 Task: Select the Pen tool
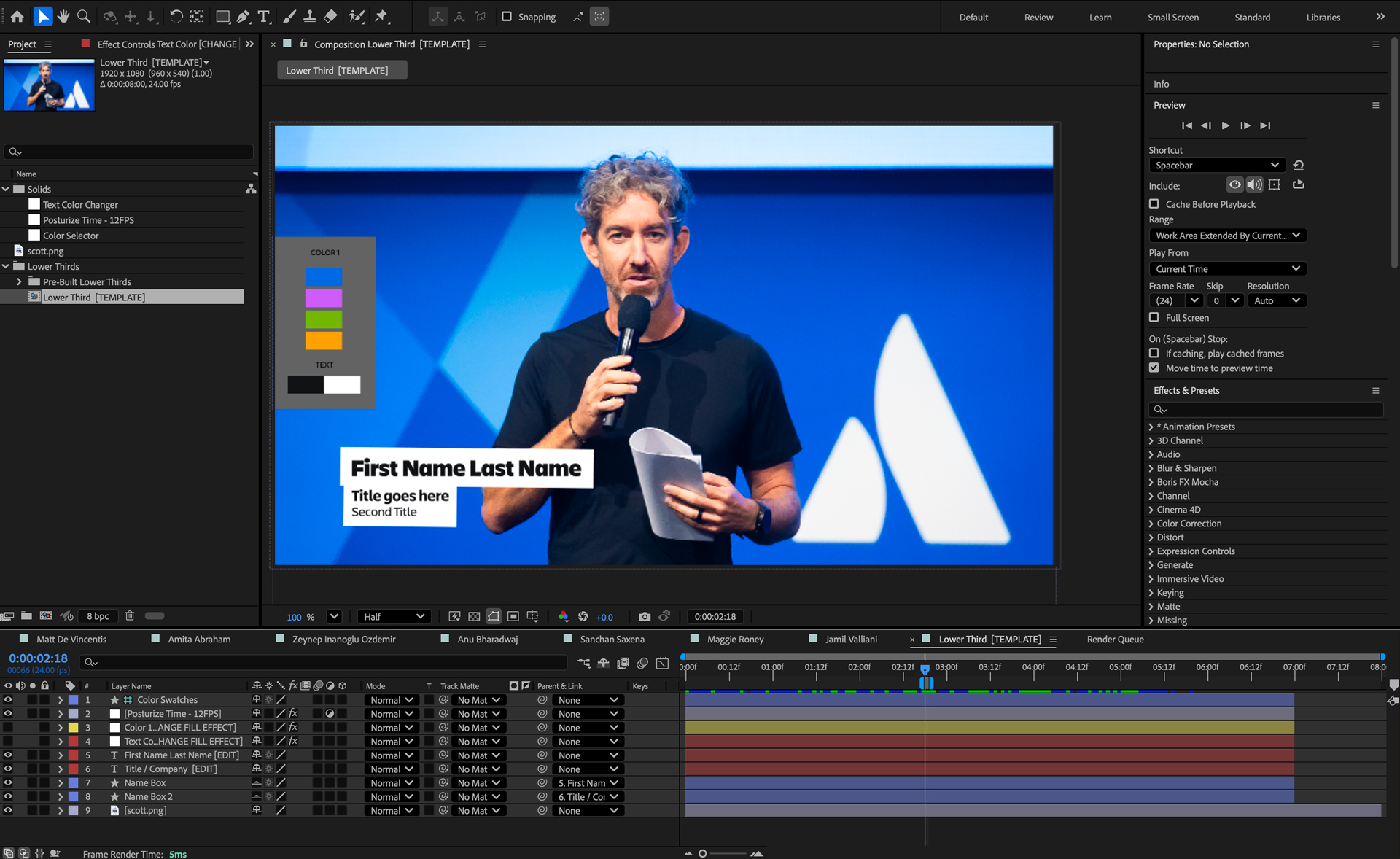coord(244,16)
